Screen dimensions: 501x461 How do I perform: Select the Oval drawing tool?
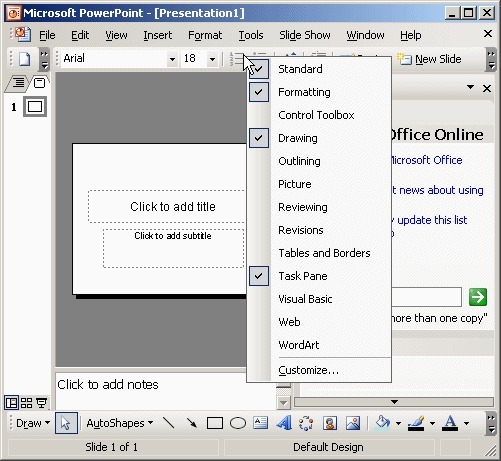pyautogui.click(x=238, y=423)
